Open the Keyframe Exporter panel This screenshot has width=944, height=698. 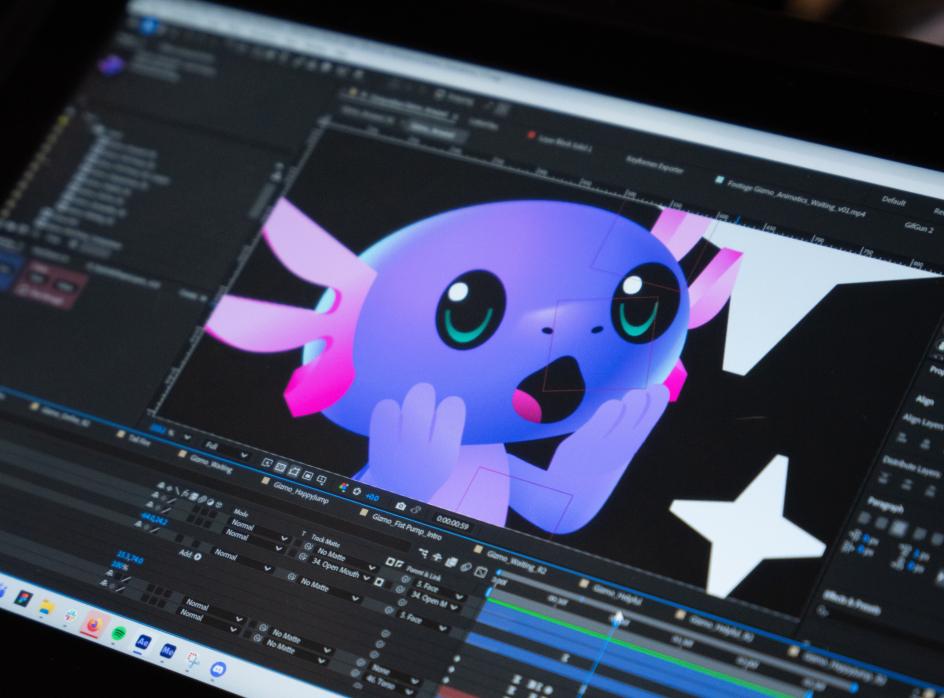(x=654, y=165)
